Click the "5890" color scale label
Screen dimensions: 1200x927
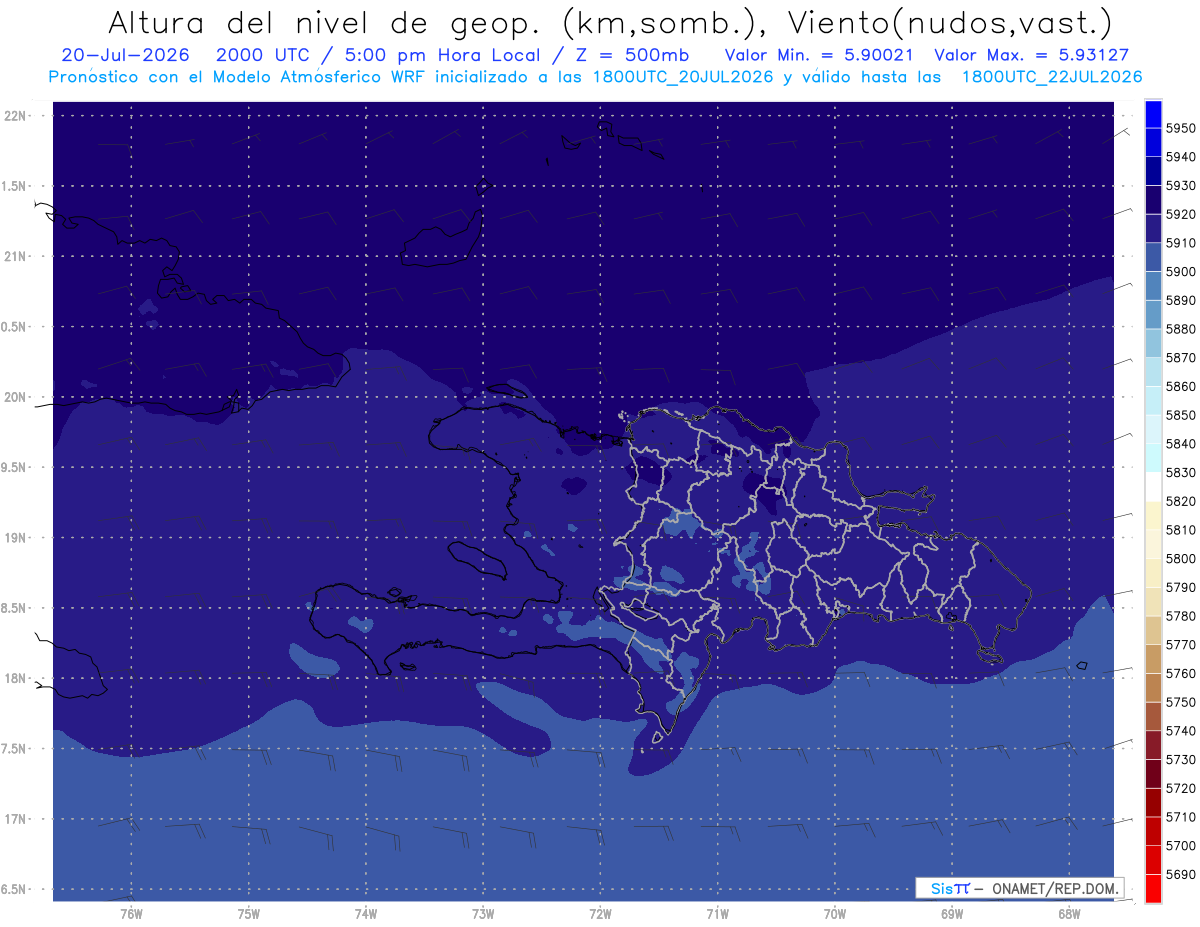pos(1180,300)
